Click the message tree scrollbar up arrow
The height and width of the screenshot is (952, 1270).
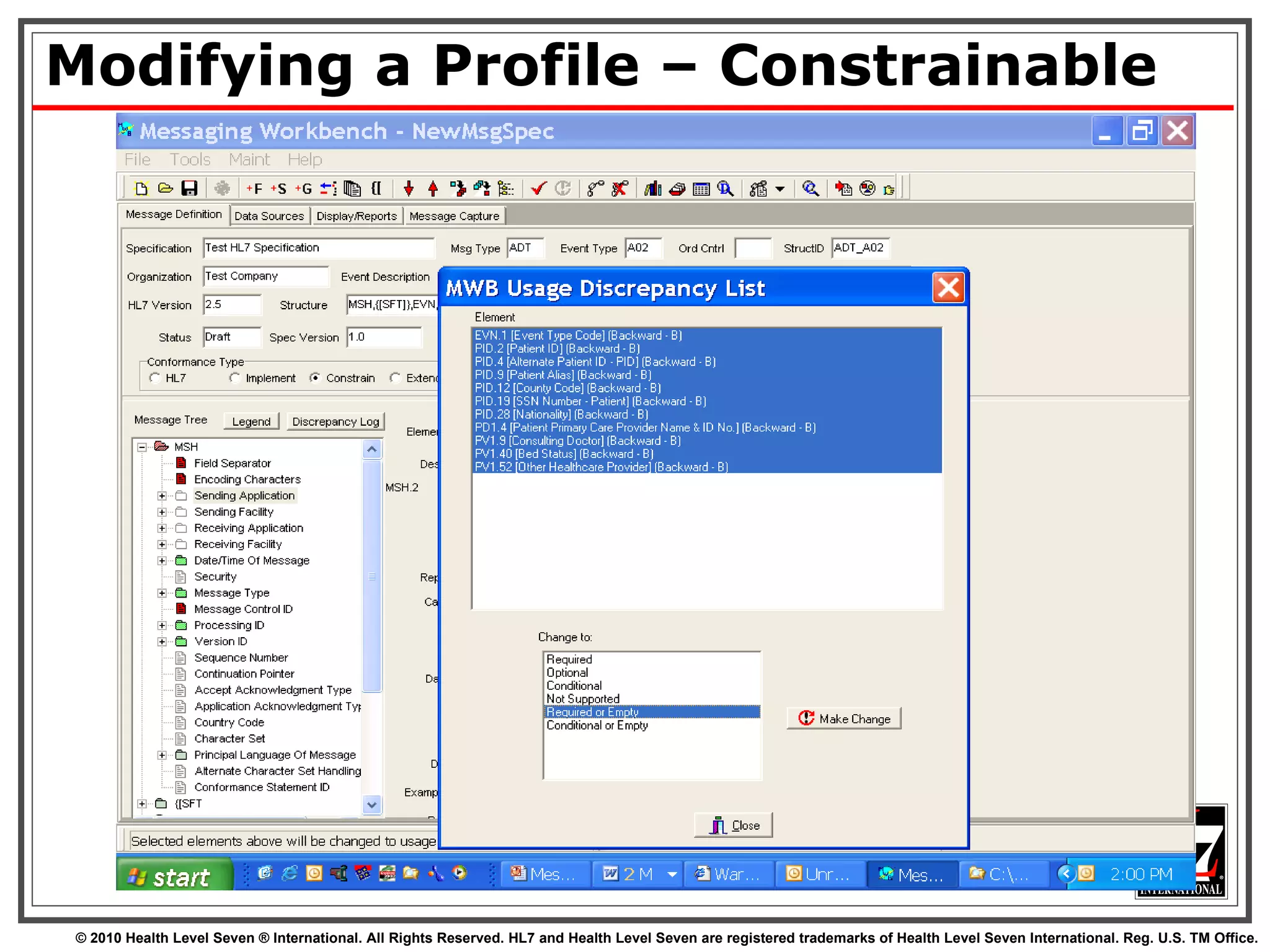tap(371, 449)
